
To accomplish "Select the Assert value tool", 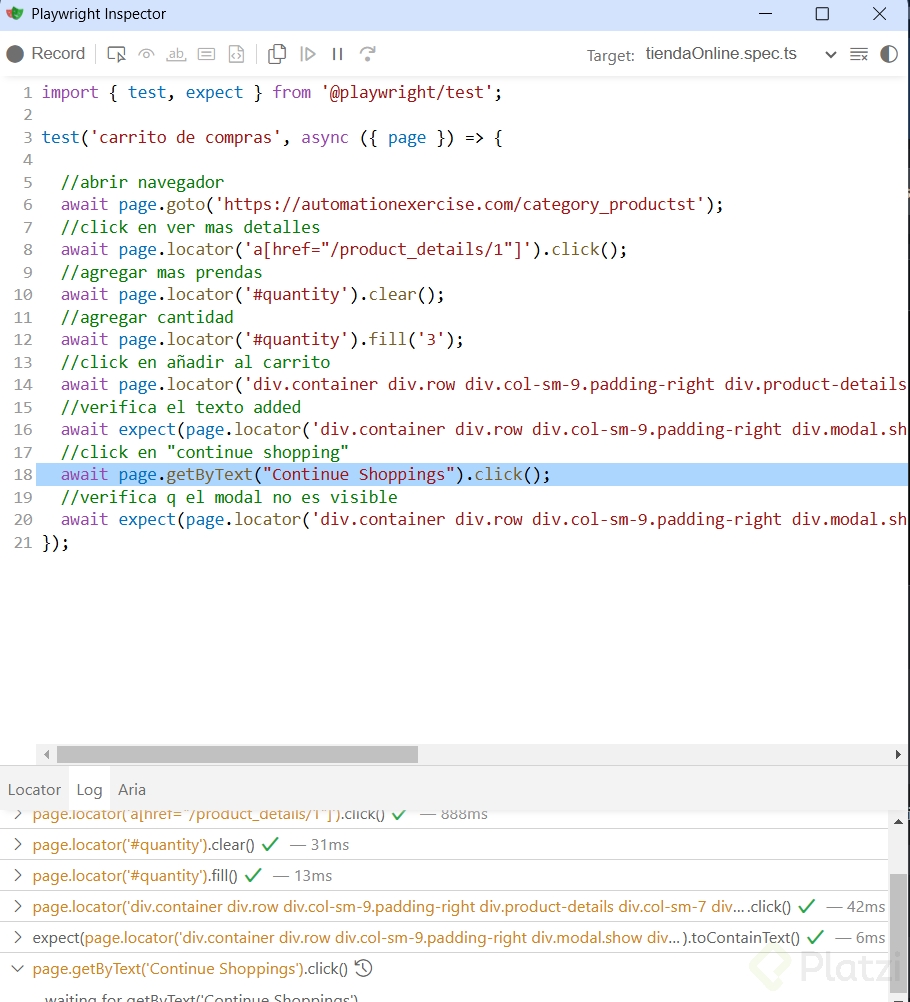I will click(x=206, y=54).
